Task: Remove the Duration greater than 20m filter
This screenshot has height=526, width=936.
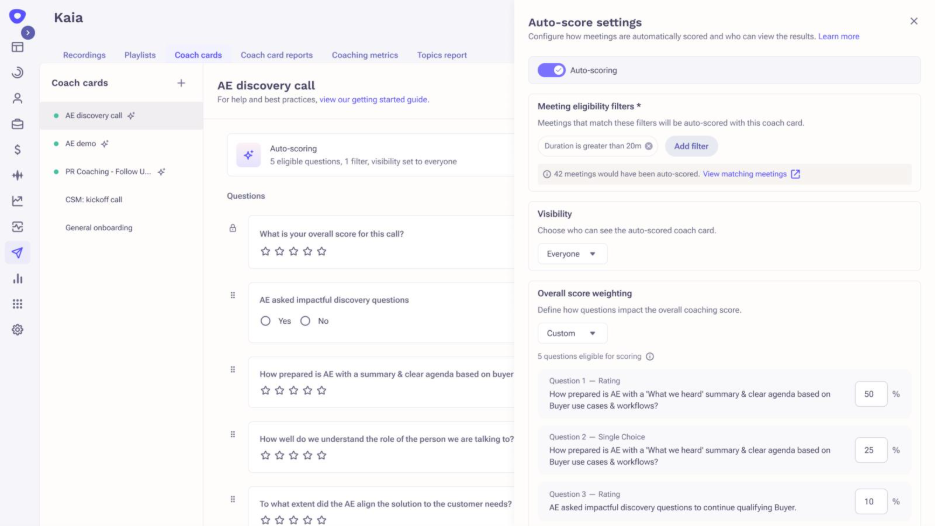Action: [x=649, y=146]
